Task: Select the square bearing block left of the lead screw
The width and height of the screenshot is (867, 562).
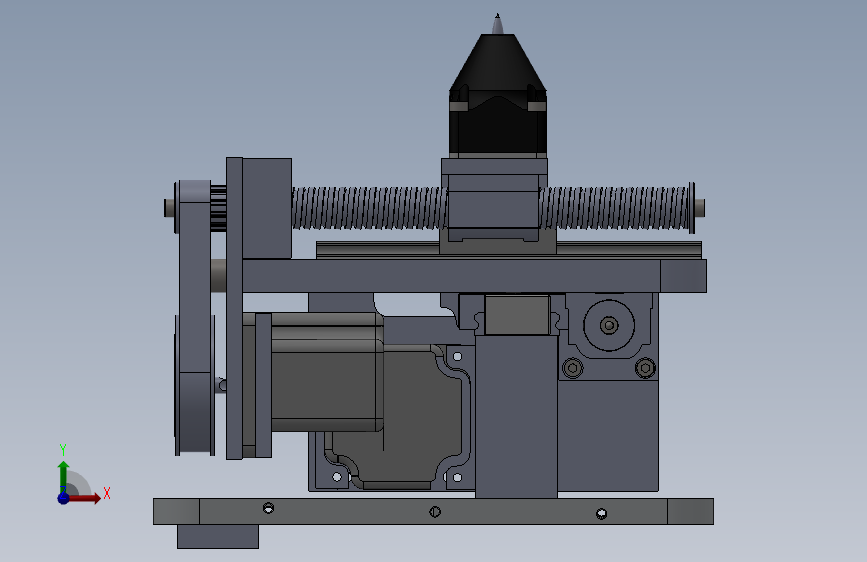Action: (267, 208)
